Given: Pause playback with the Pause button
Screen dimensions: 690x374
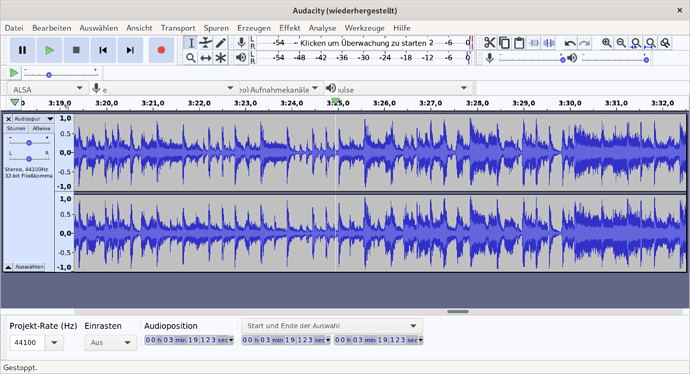Looking at the screenshot, I should 22,50.
